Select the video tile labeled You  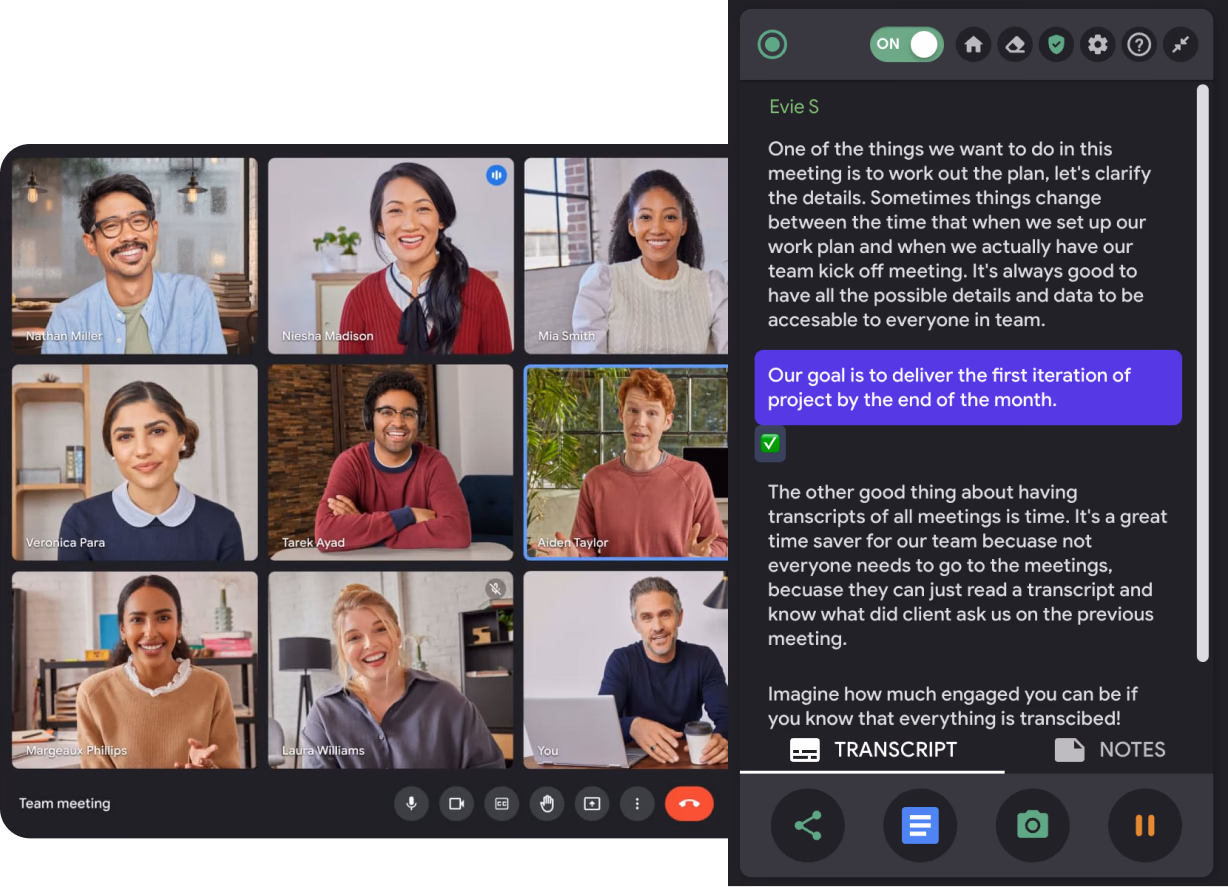(x=626, y=670)
